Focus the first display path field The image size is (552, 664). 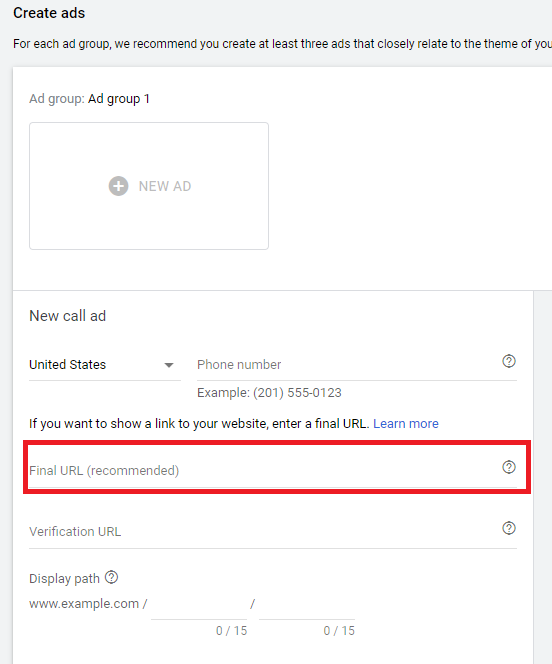coord(199,605)
